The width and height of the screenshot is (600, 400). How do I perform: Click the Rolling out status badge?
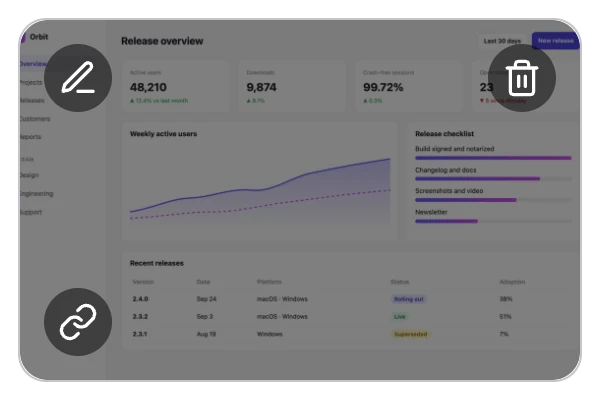pyautogui.click(x=409, y=299)
